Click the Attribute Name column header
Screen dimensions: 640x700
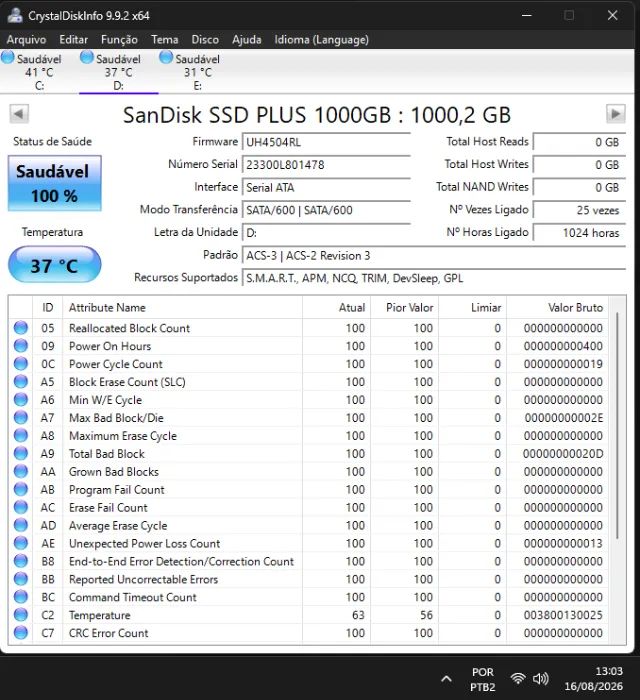[183, 308]
